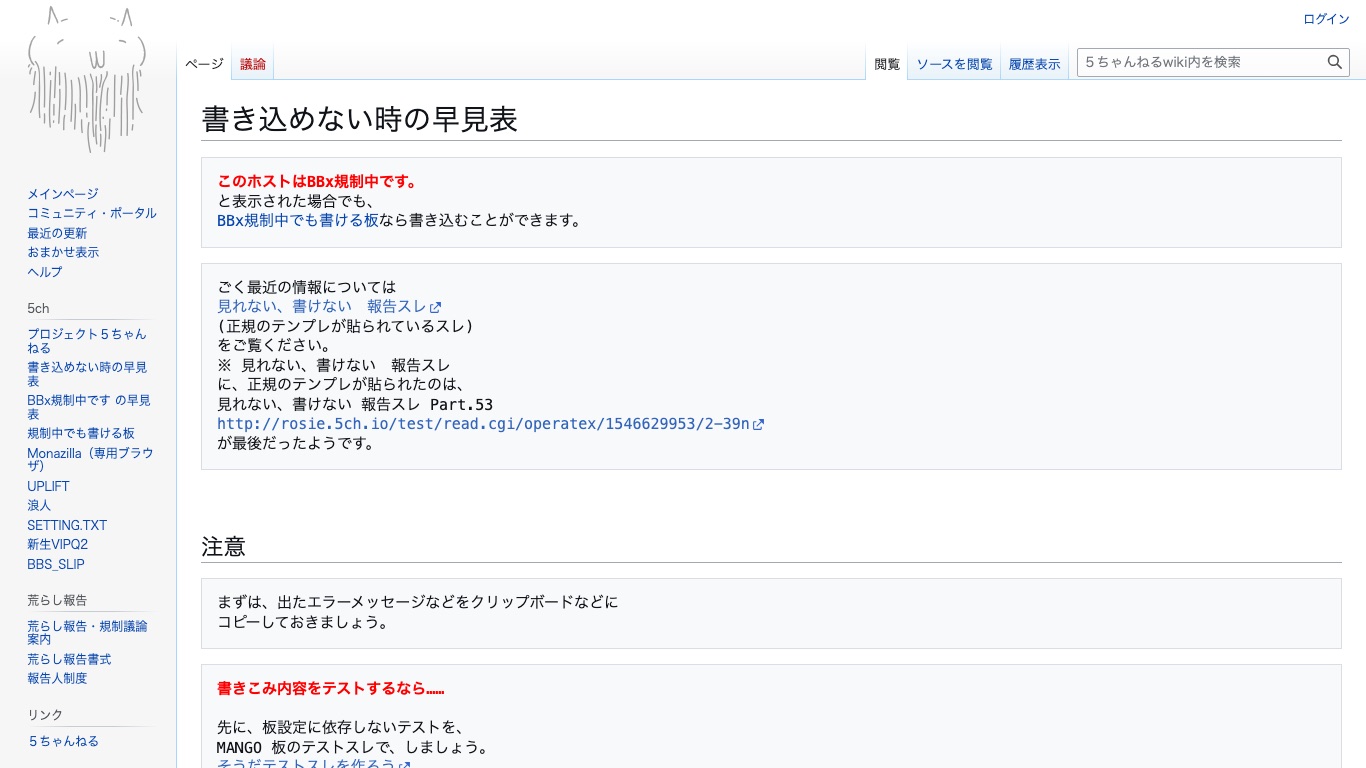The width and height of the screenshot is (1366, 768).
Task: Click 荒らし報告書式 sidebar link
Action: [69, 659]
